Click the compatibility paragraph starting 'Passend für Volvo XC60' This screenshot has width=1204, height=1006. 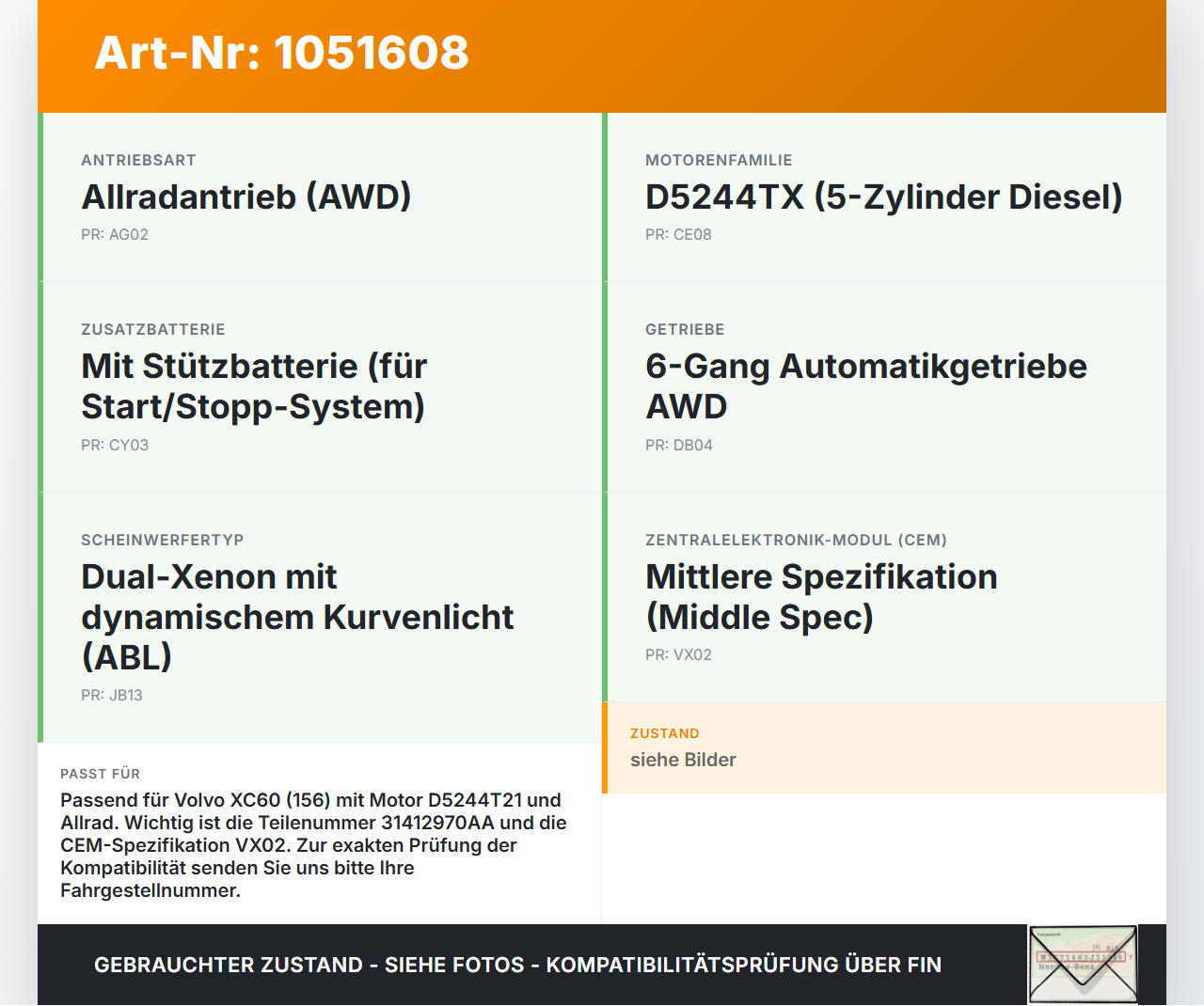[314, 845]
